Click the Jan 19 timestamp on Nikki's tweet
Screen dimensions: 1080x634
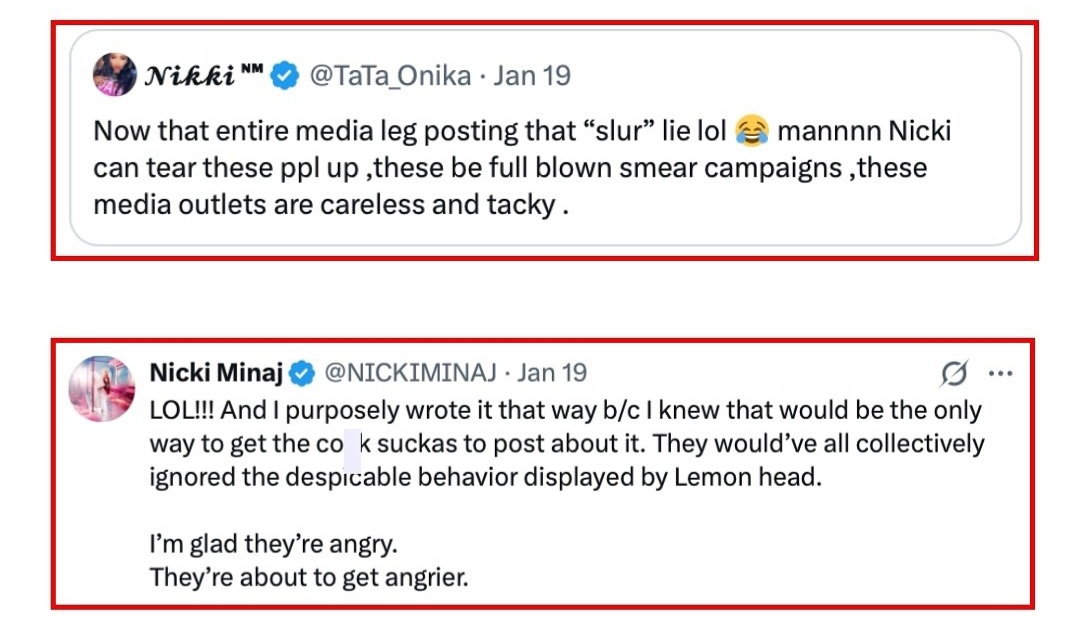[532, 76]
